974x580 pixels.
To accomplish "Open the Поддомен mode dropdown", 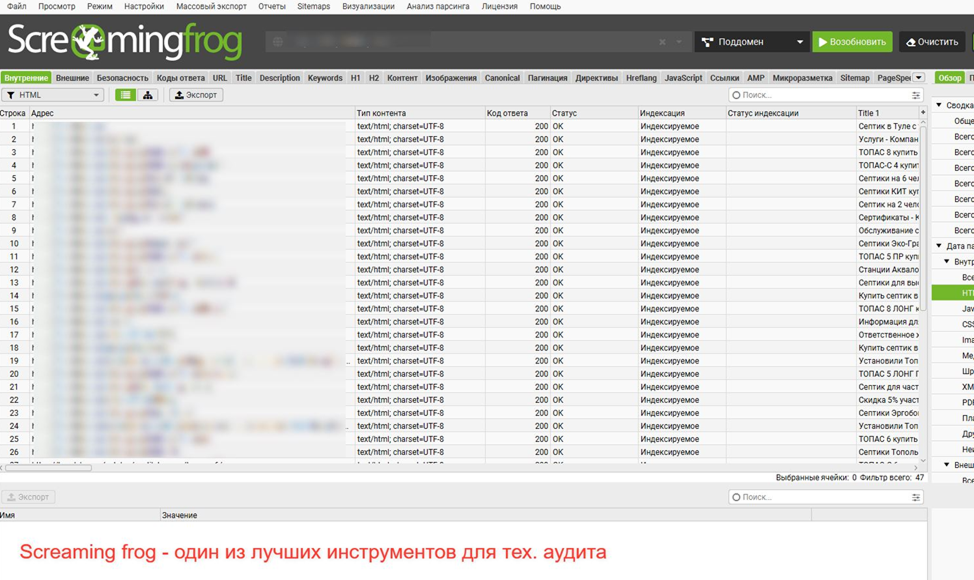I will (x=752, y=42).
